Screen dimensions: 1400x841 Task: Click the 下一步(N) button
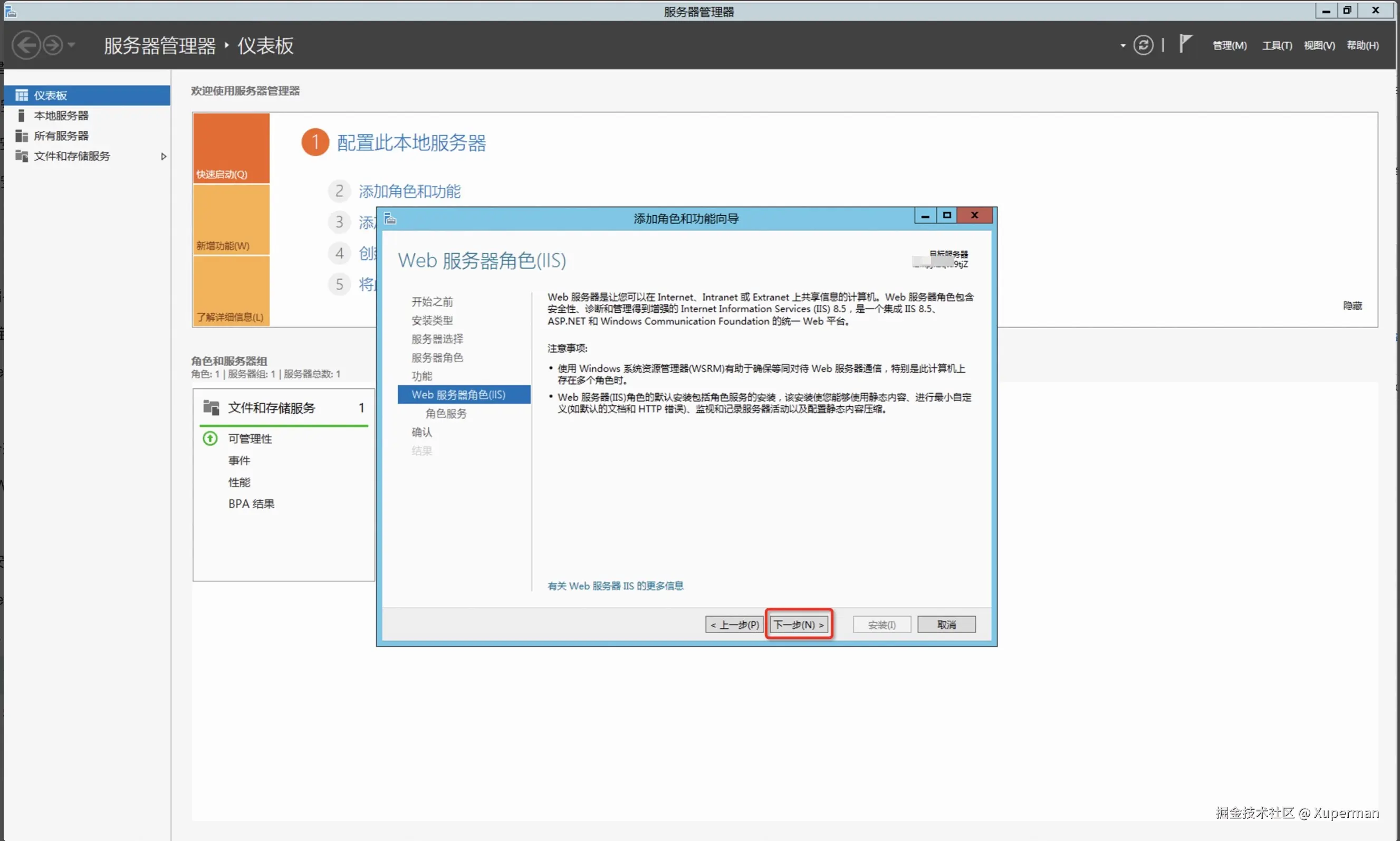[x=798, y=625]
